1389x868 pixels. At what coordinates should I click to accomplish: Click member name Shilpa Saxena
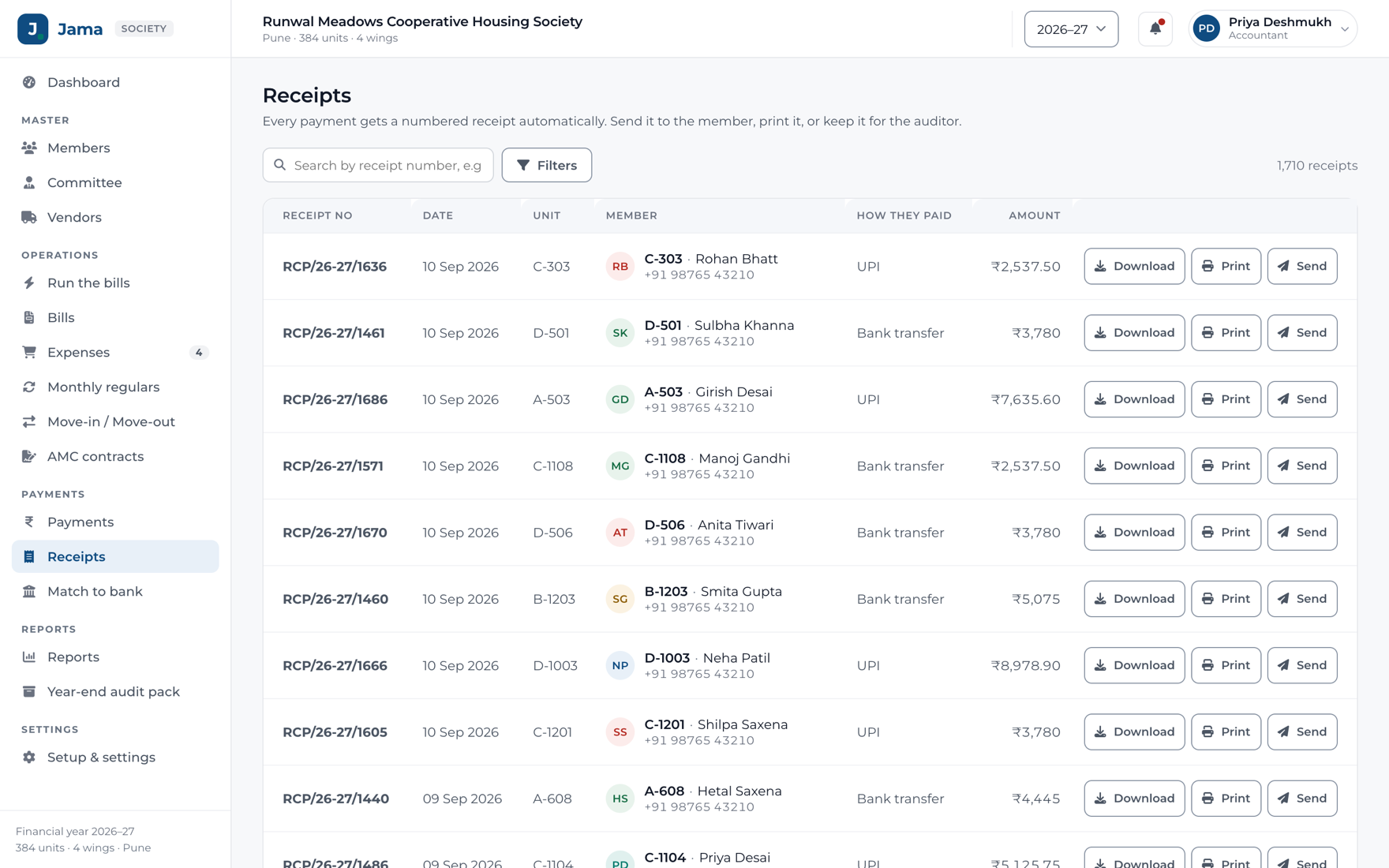pos(743,724)
